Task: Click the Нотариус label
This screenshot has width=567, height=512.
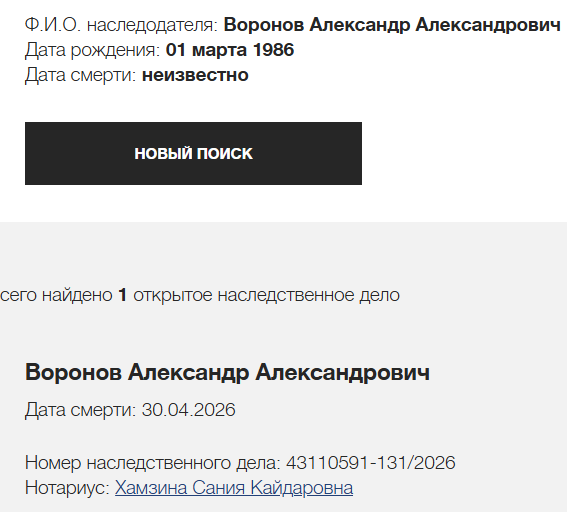Action: pos(67,487)
